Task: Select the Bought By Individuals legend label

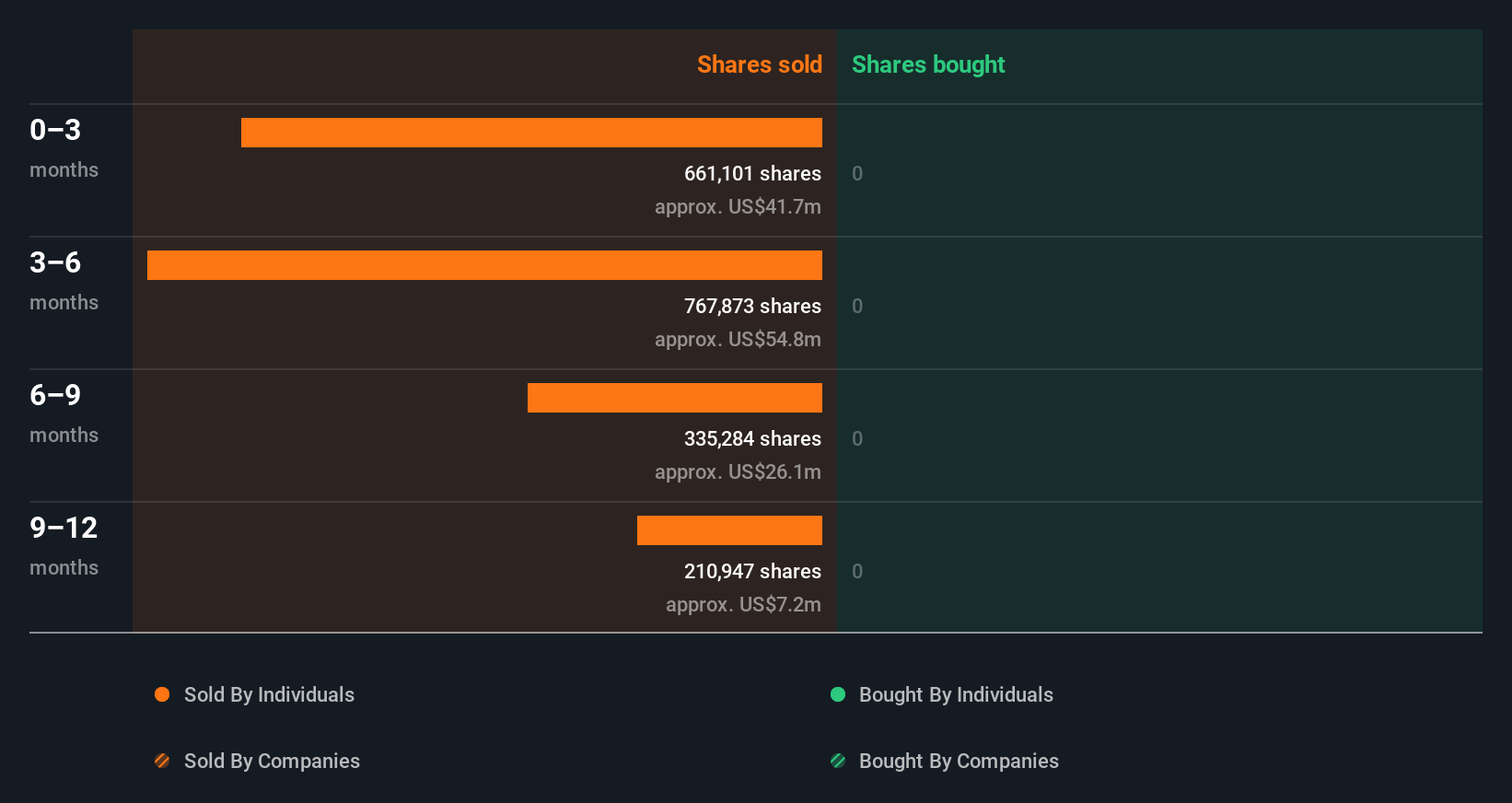Action: point(956,694)
